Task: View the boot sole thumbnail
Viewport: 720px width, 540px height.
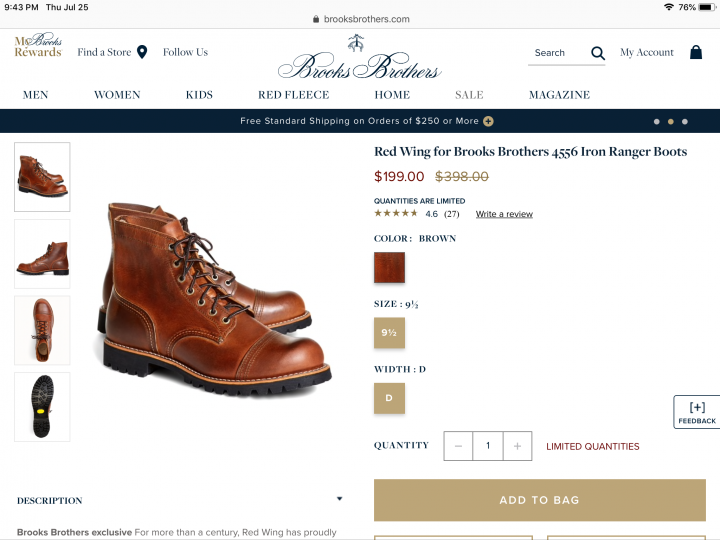Action: coord(42,406)
